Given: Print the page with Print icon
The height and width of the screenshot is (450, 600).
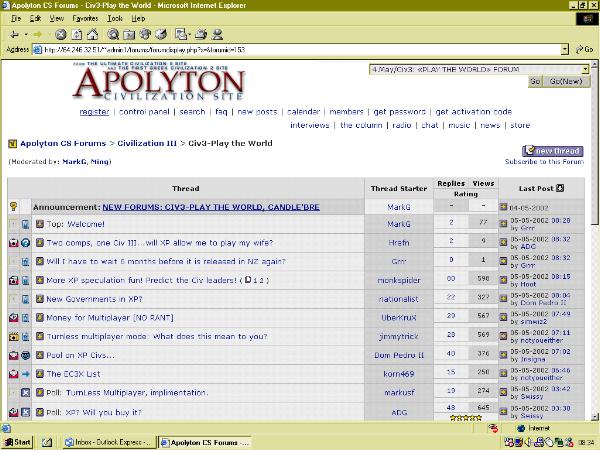Looking at the screenshot, I should [201, 35].
